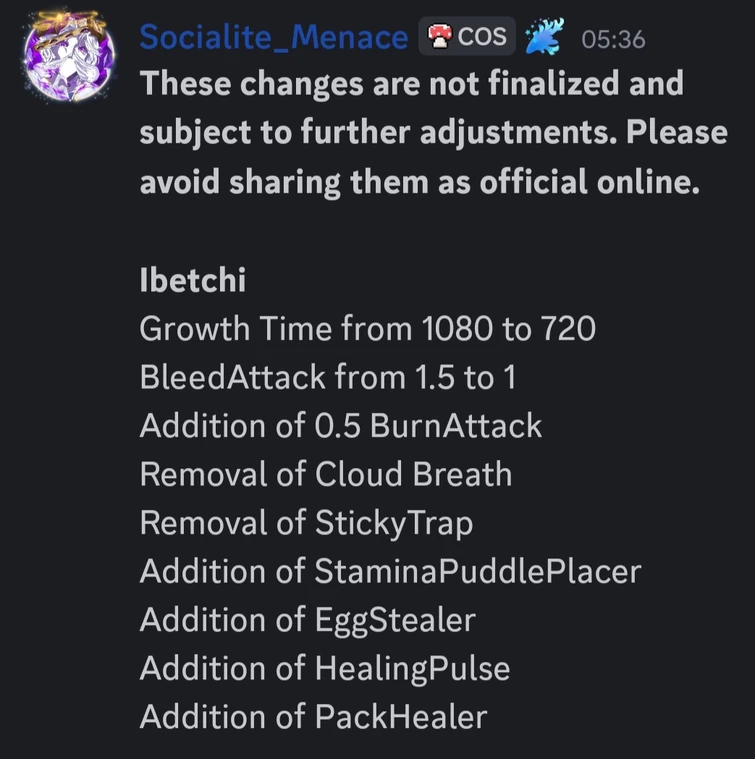The image size is (755, 759).
Task: Click the line "avoid sharing them as official online."
Action: pos(419,182)
